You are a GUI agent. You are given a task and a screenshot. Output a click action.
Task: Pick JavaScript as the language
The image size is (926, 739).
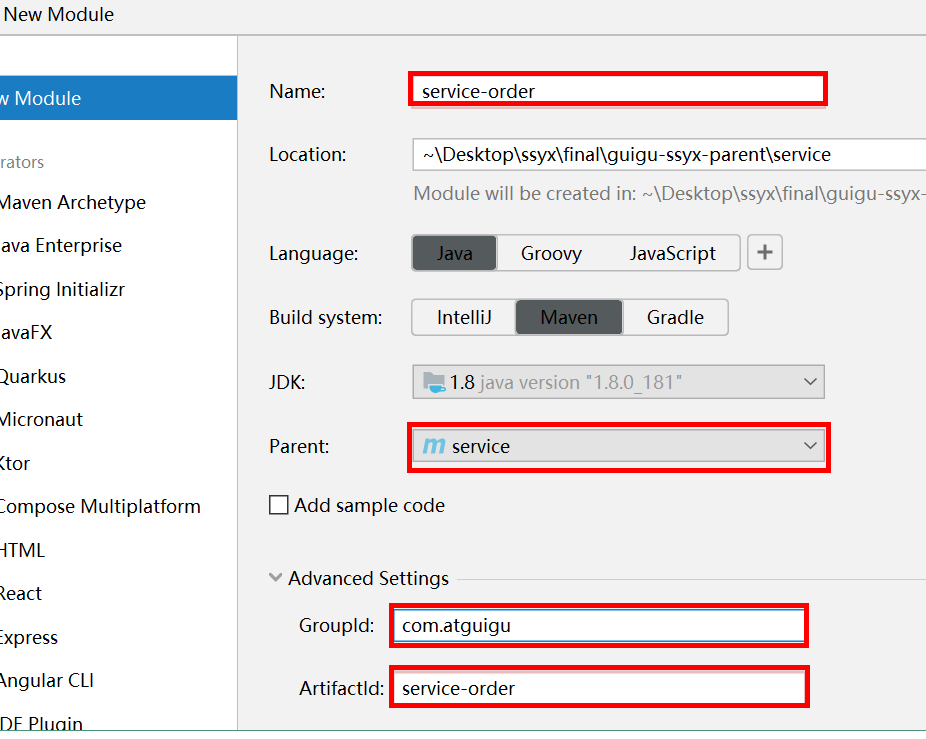(x=672, y=253)
